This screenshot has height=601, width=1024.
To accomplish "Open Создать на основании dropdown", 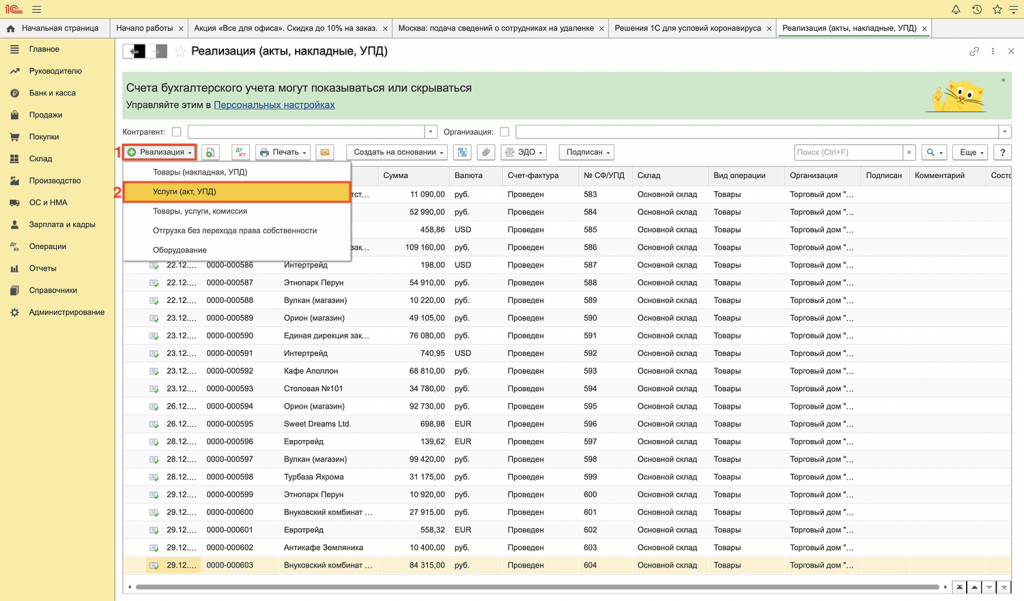I will (x=398, y=152).
